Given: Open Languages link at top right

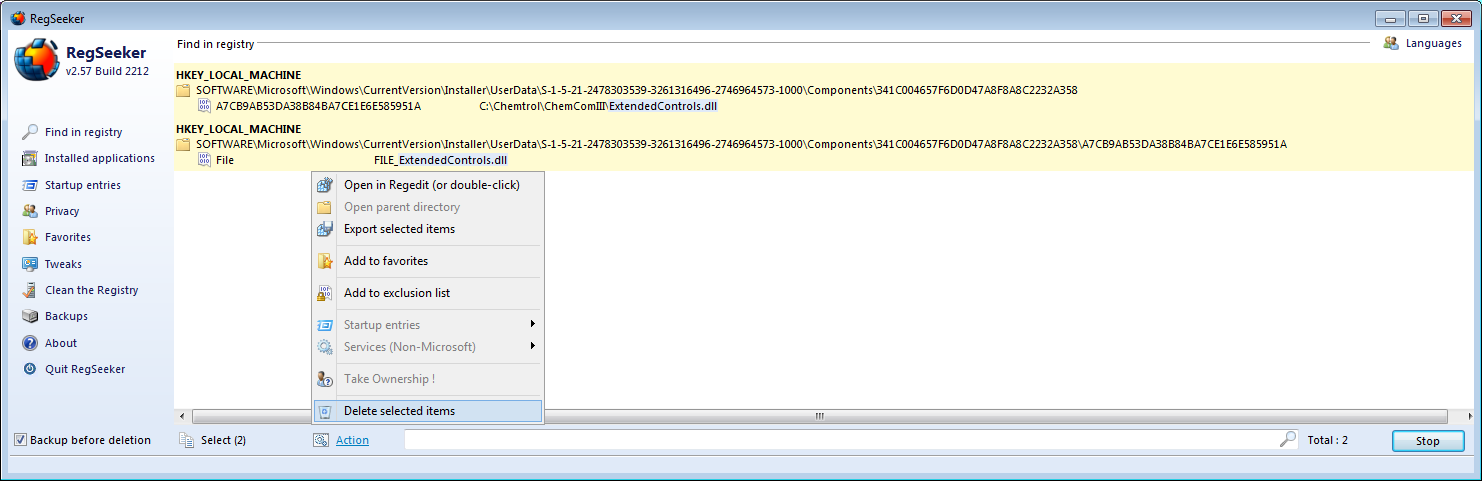Looking at the screenshot, I should click(1434, 44).
